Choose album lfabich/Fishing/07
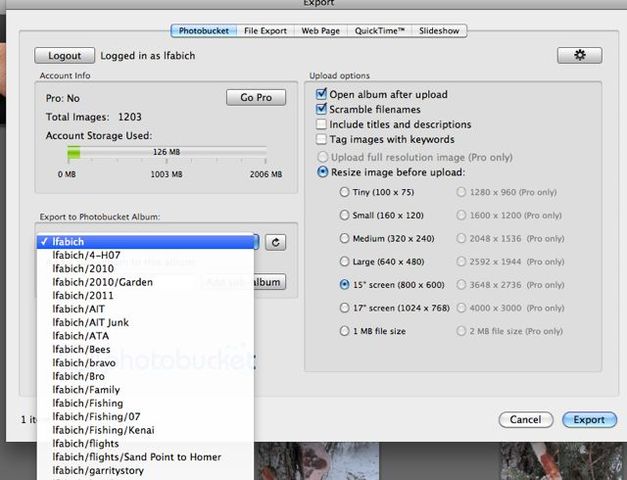 pos(146,417)
